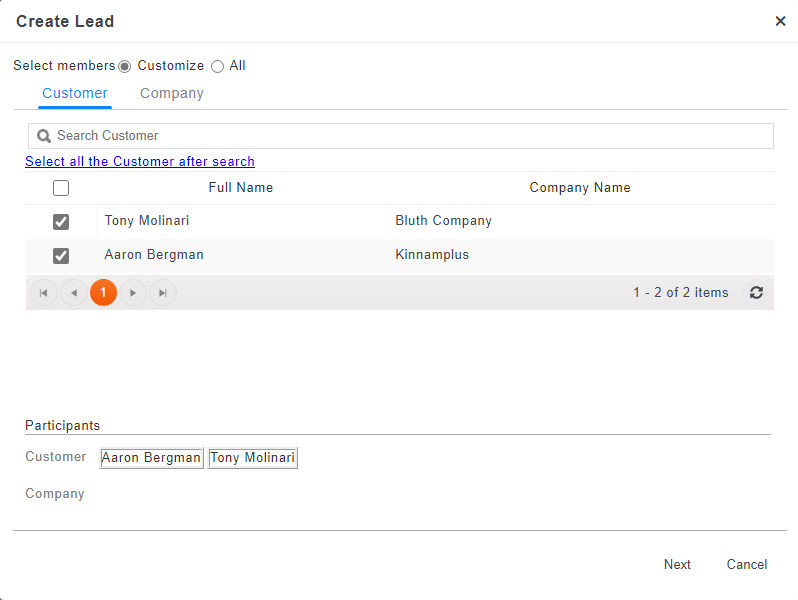Click Select all the Customer after search
This screenshot has width=798, height=600.
coord(140,162)
